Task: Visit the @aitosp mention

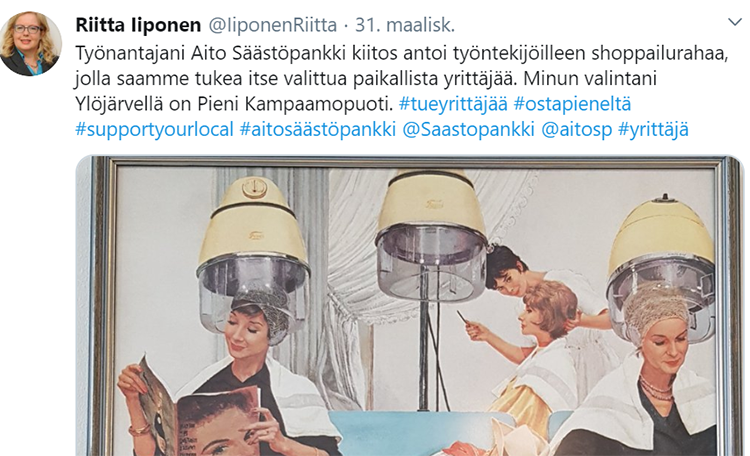Action: tap(576, 129)
